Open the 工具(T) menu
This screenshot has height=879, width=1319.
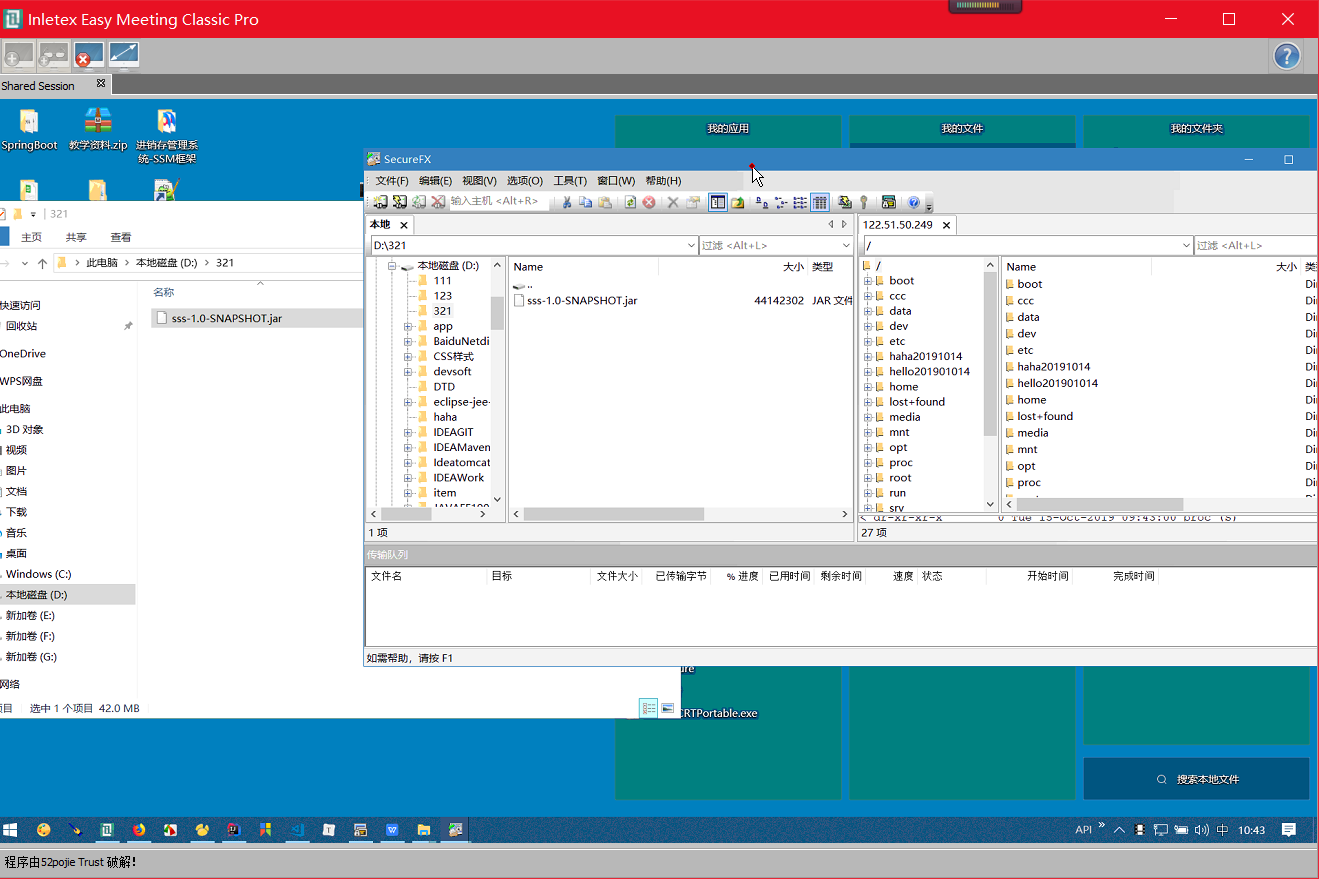[570, 181]
